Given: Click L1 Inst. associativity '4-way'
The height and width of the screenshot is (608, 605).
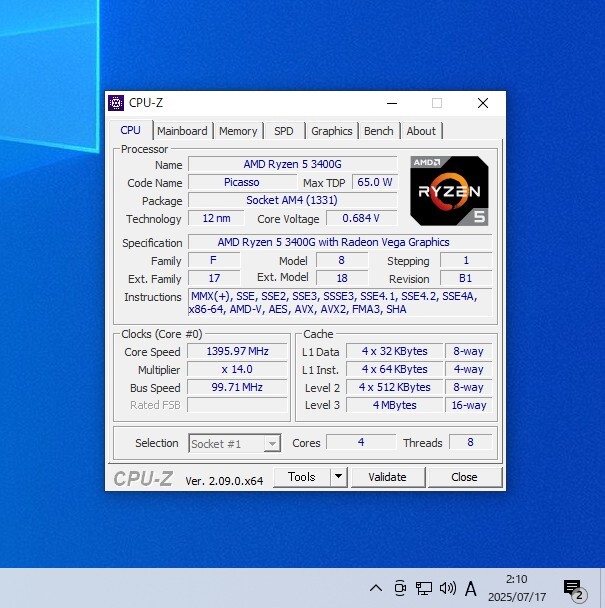Looking at the screenshot, I should coord(468,369).
